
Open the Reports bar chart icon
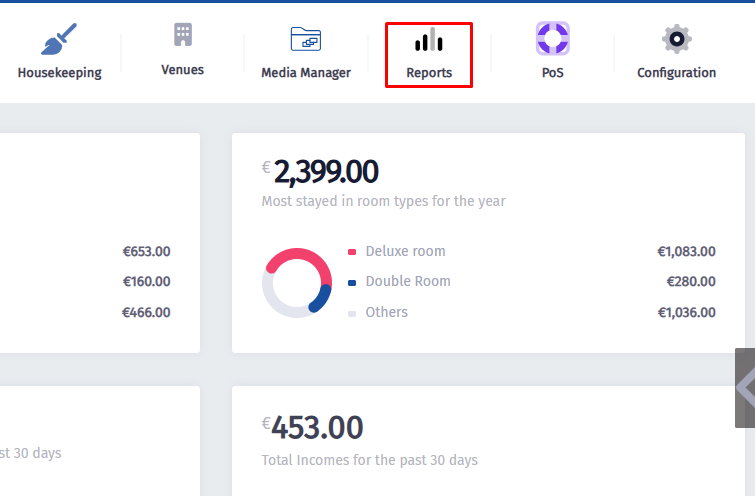coord(429,39)
